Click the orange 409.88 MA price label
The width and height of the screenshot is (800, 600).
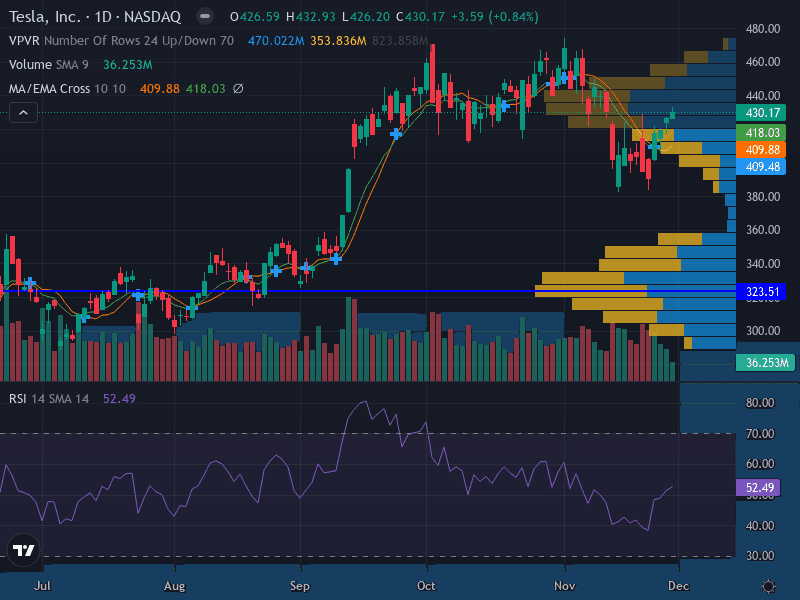[x=761, y=149]
